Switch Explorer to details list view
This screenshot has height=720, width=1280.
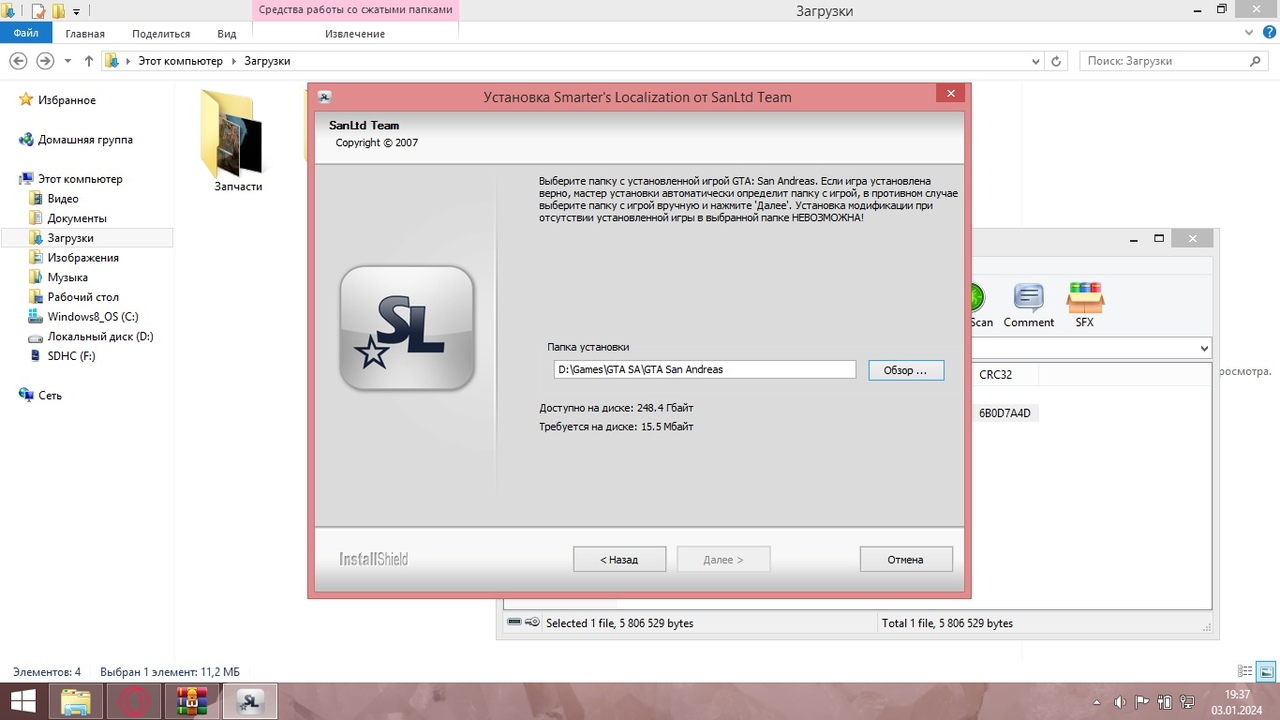pyautogui.click(x=1245, y=672)
